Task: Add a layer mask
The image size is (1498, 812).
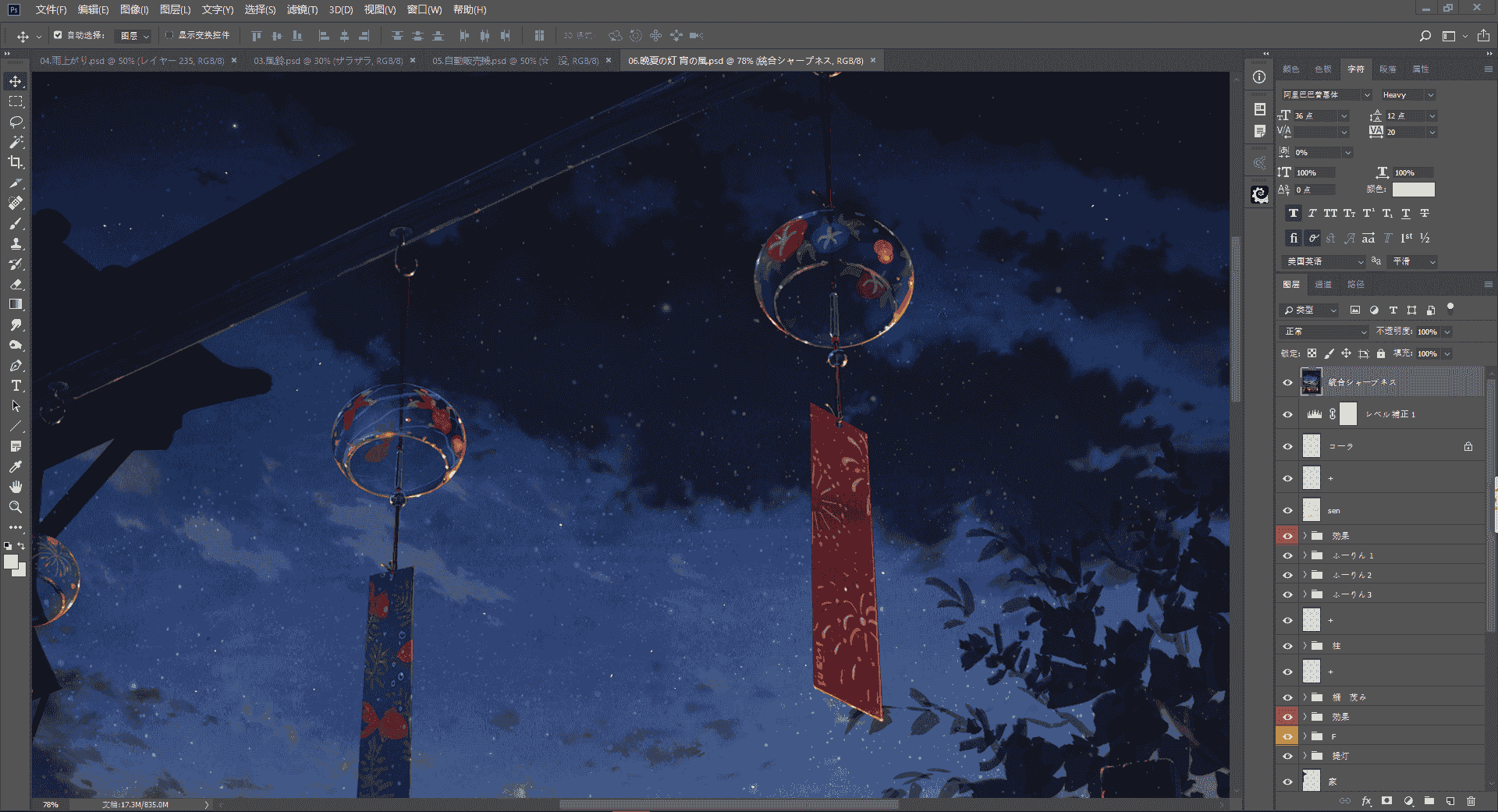Action: coord(1386,801)
